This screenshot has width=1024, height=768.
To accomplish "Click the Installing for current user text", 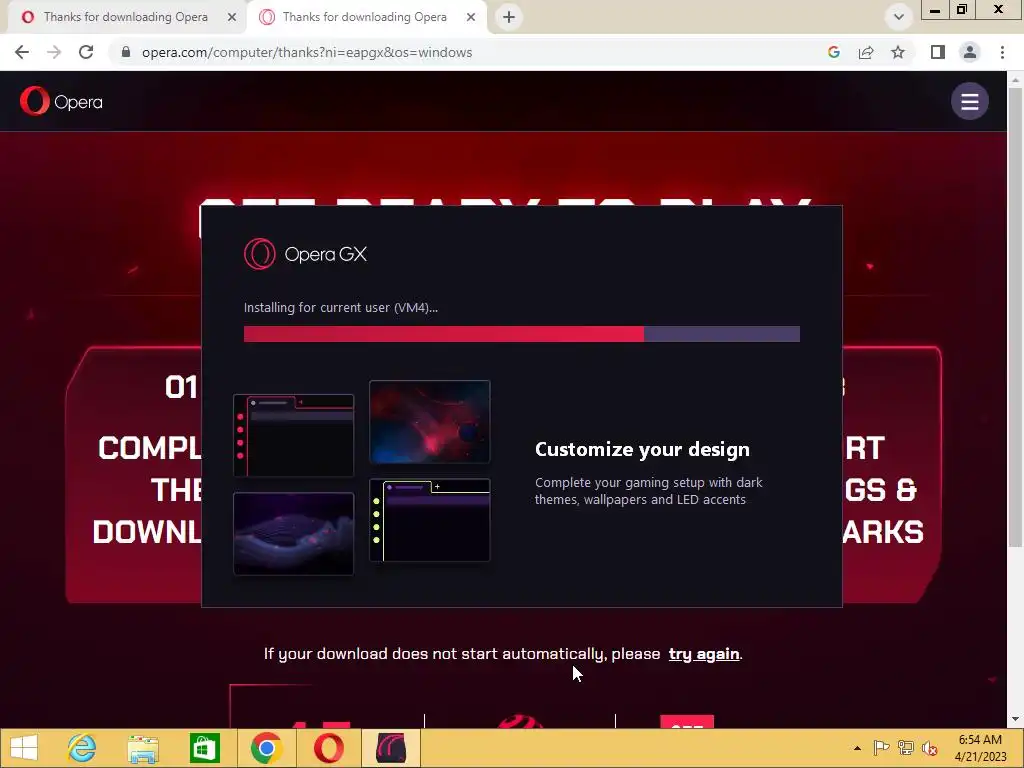I will (x=341, y=308).
